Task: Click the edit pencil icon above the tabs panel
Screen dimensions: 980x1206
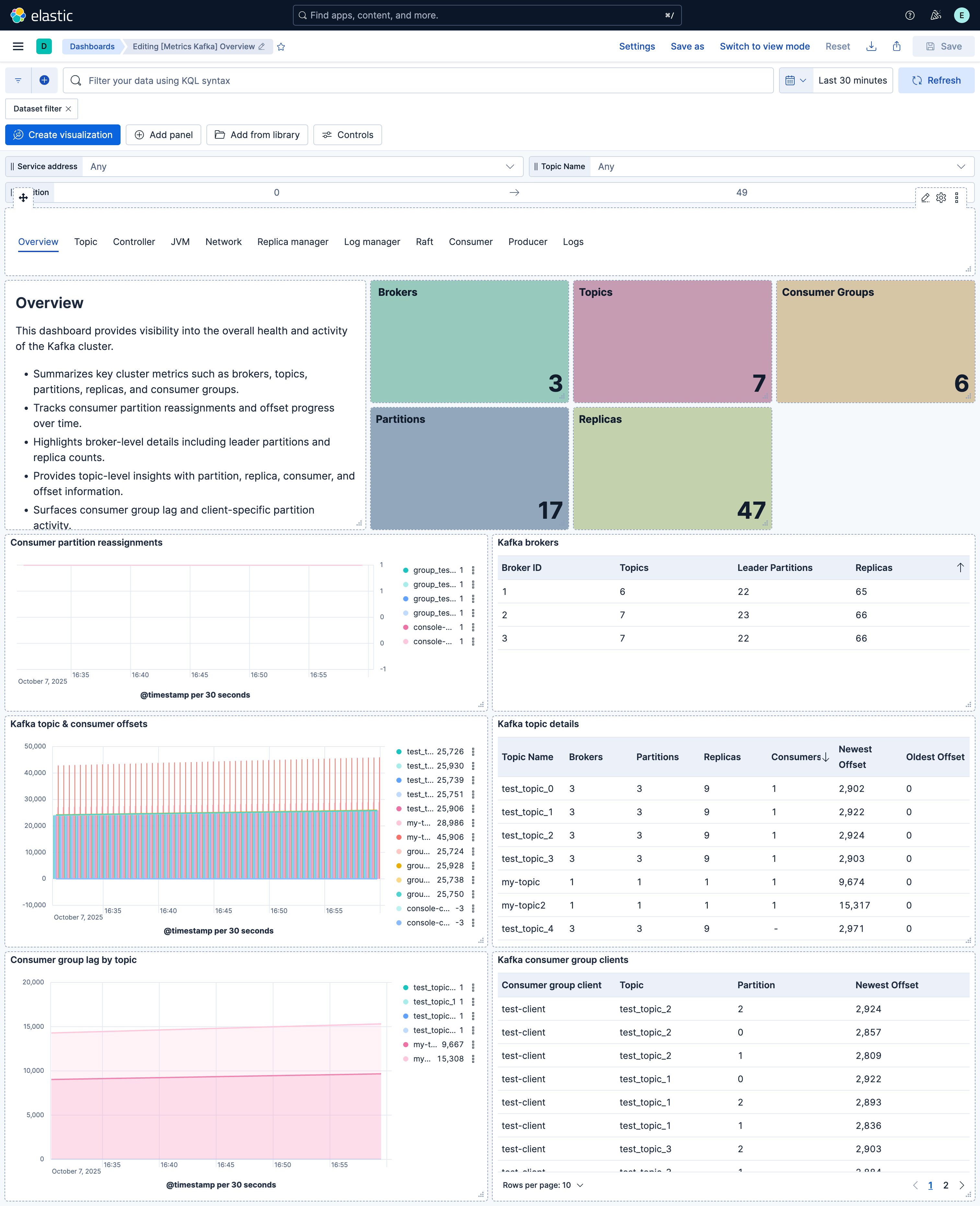Action: pyautogui.click(x=925, y=198)
